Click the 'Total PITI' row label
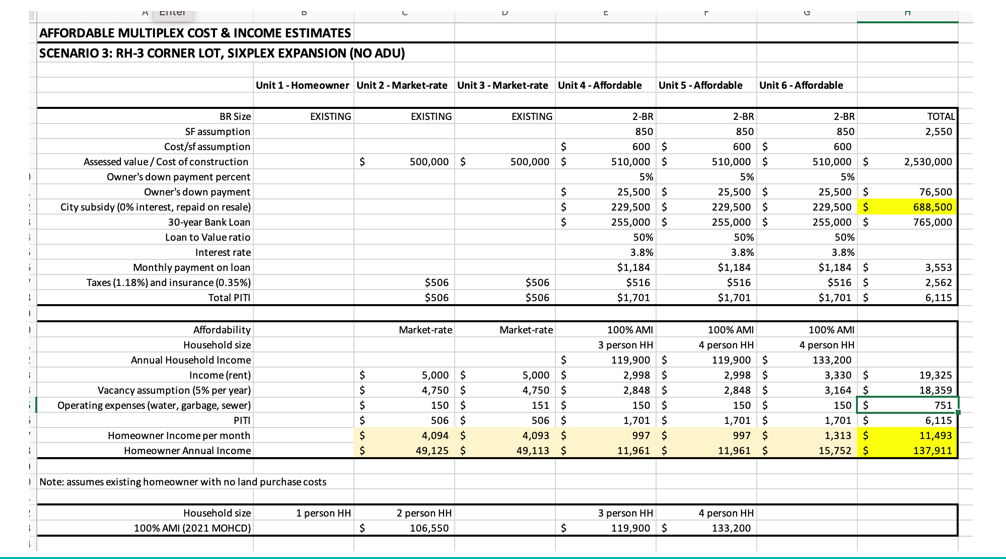This screenshot has height=559, width=1006. 229,298
